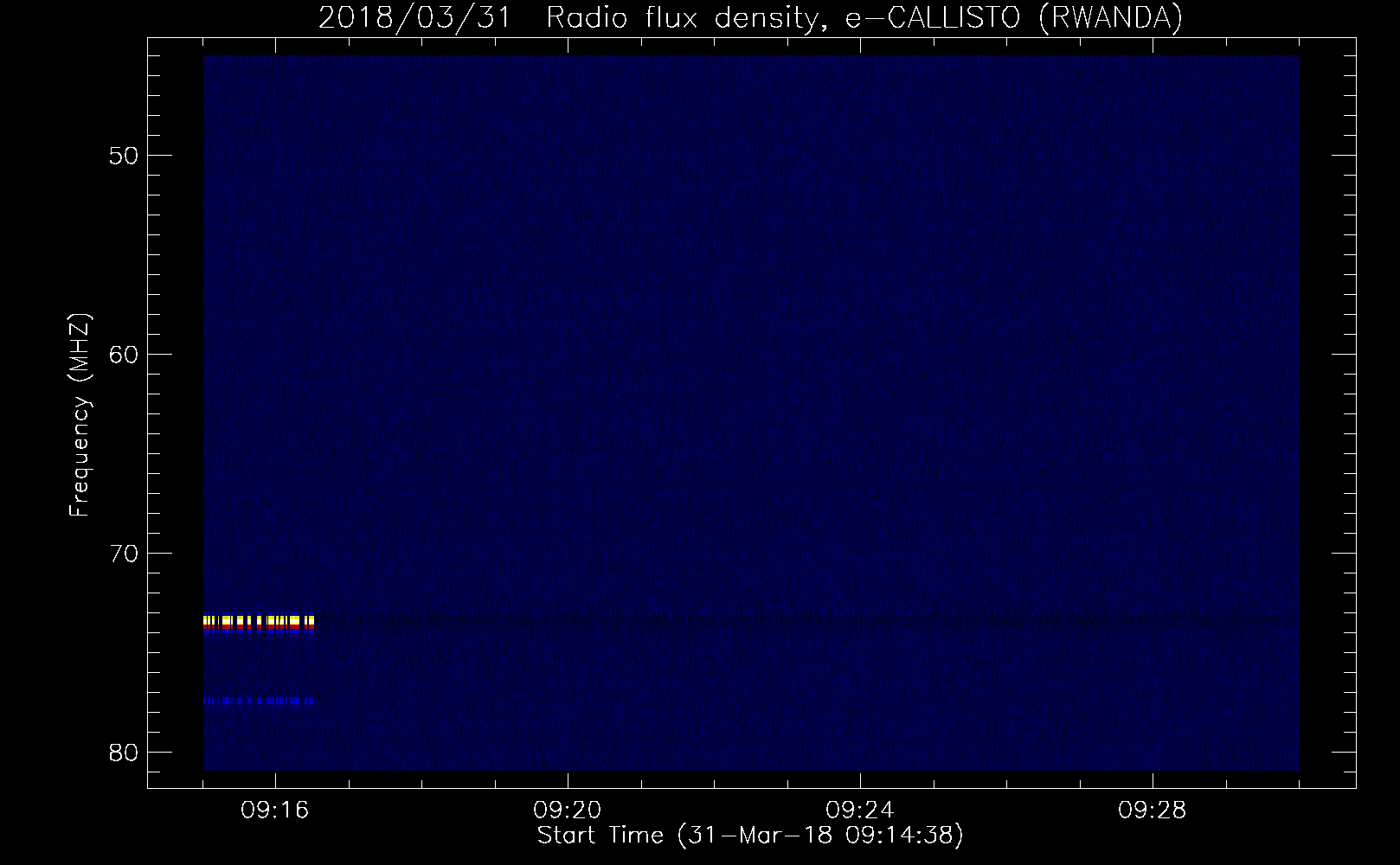Click the 70 frequency tick label
The image size is (1400, 865).
pos(123,554)
